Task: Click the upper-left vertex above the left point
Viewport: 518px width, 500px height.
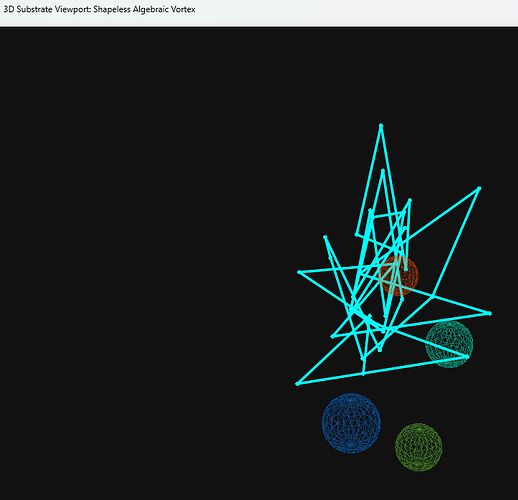Action: pos(325,237)
